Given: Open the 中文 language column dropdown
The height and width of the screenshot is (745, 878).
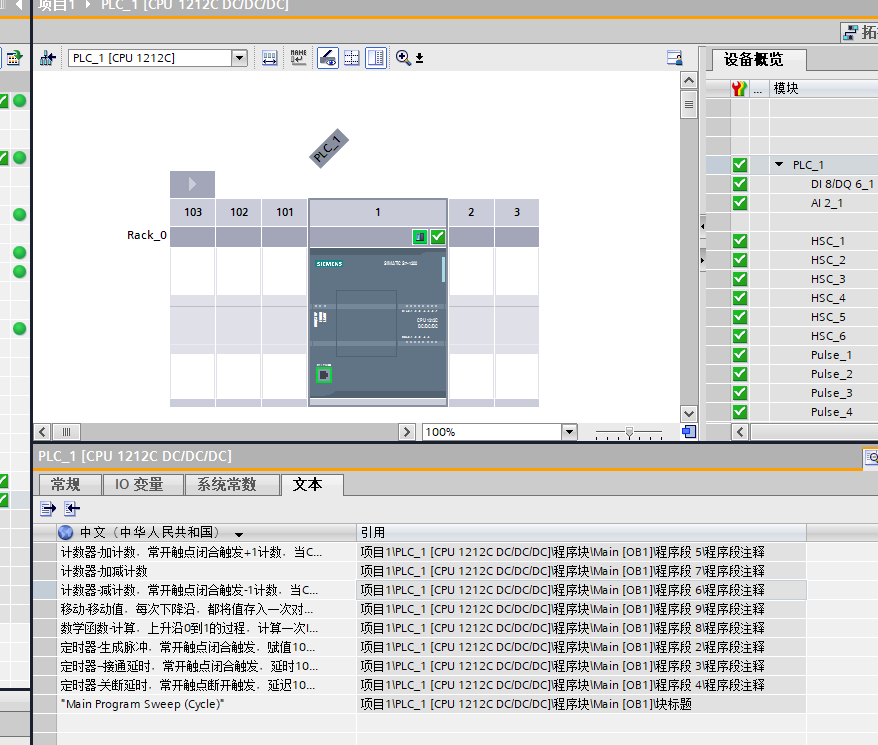Looking at the screenshot, I should click(x=239, y=534).
